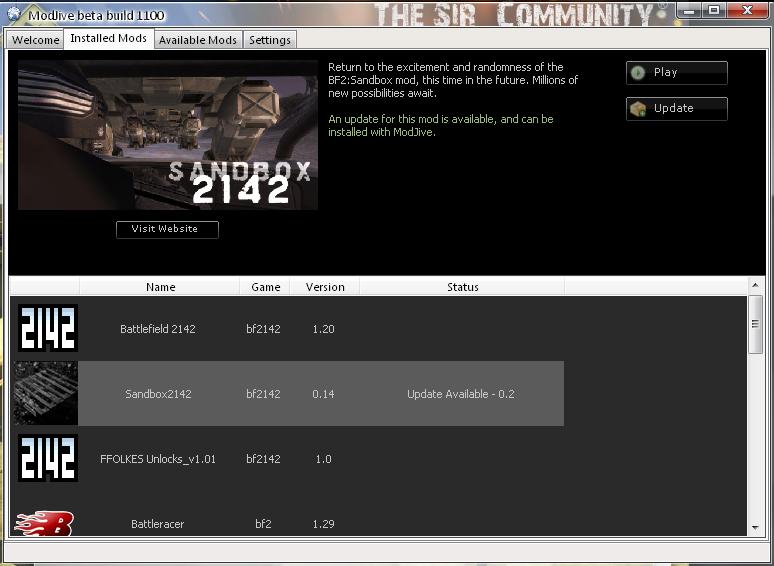Click the FFOLKES Unlocks 2142 logo icon
Viewport: 774px width, 566px height.
[48, 458]
